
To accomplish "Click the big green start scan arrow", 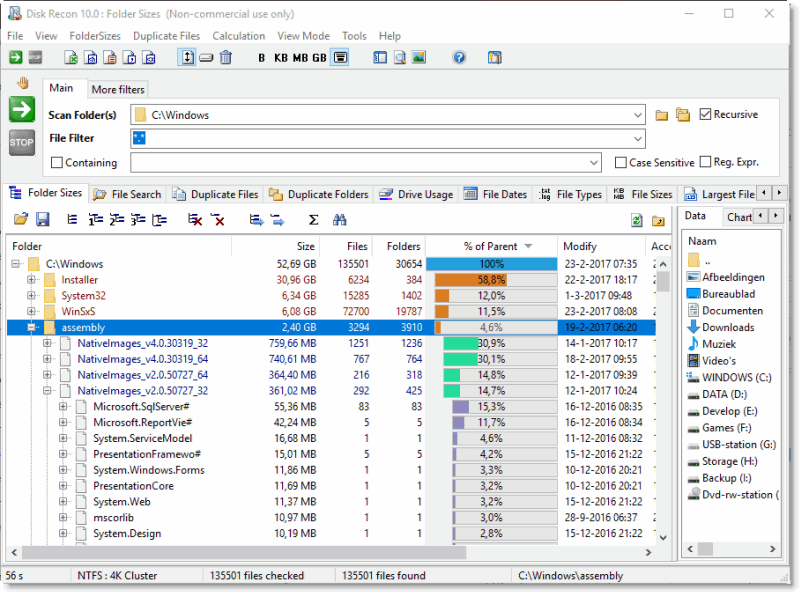I will (x=21, y=109).
